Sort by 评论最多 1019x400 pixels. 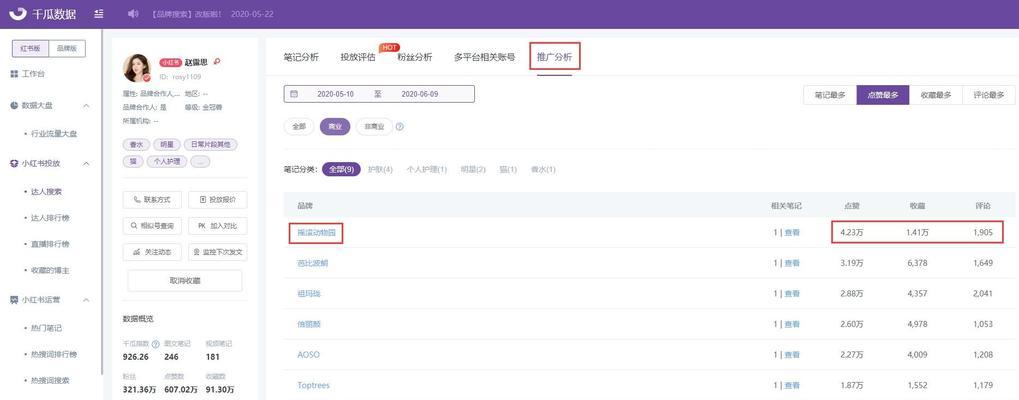(988, 95)
